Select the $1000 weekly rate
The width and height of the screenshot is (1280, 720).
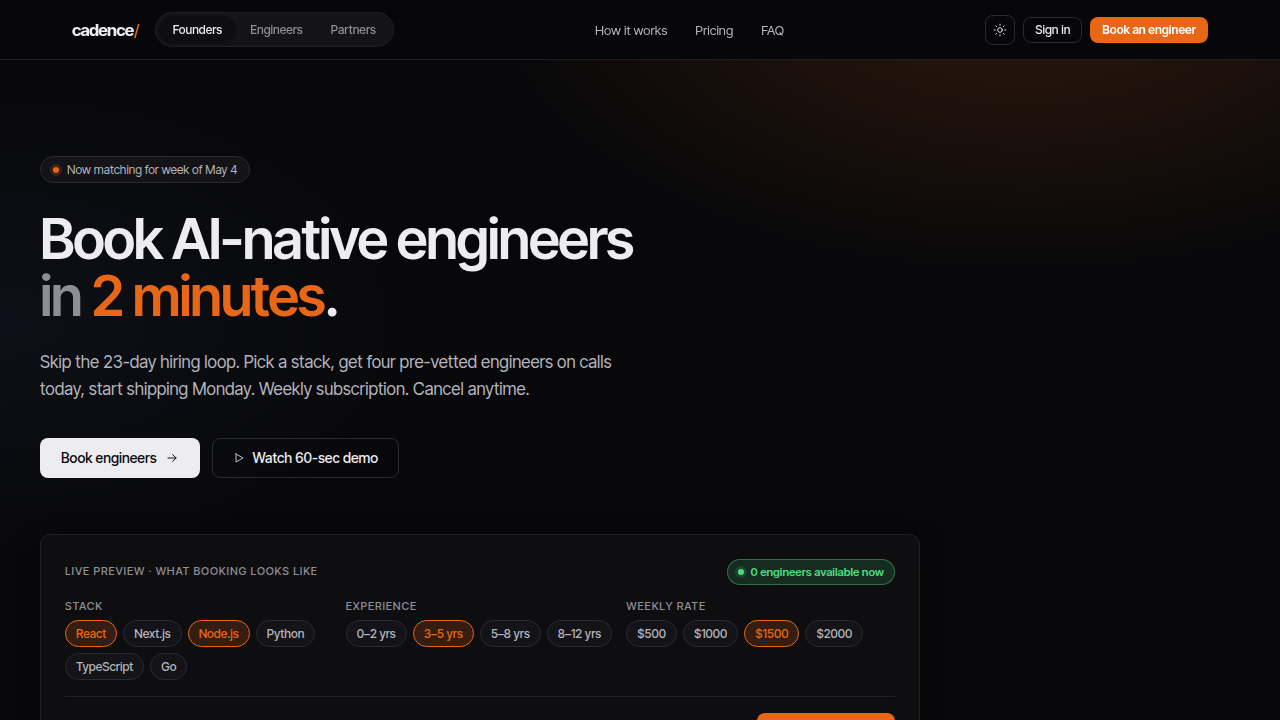coord(710,634)
